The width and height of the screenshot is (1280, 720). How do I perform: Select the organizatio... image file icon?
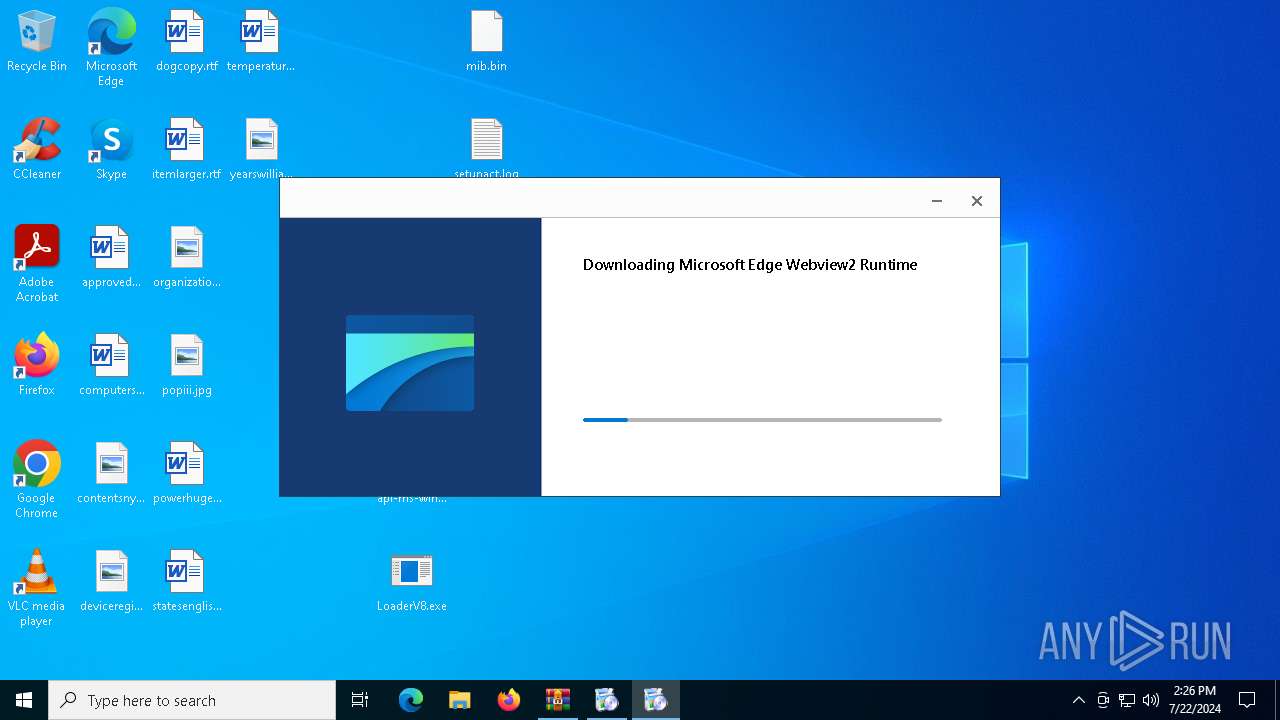186,258
